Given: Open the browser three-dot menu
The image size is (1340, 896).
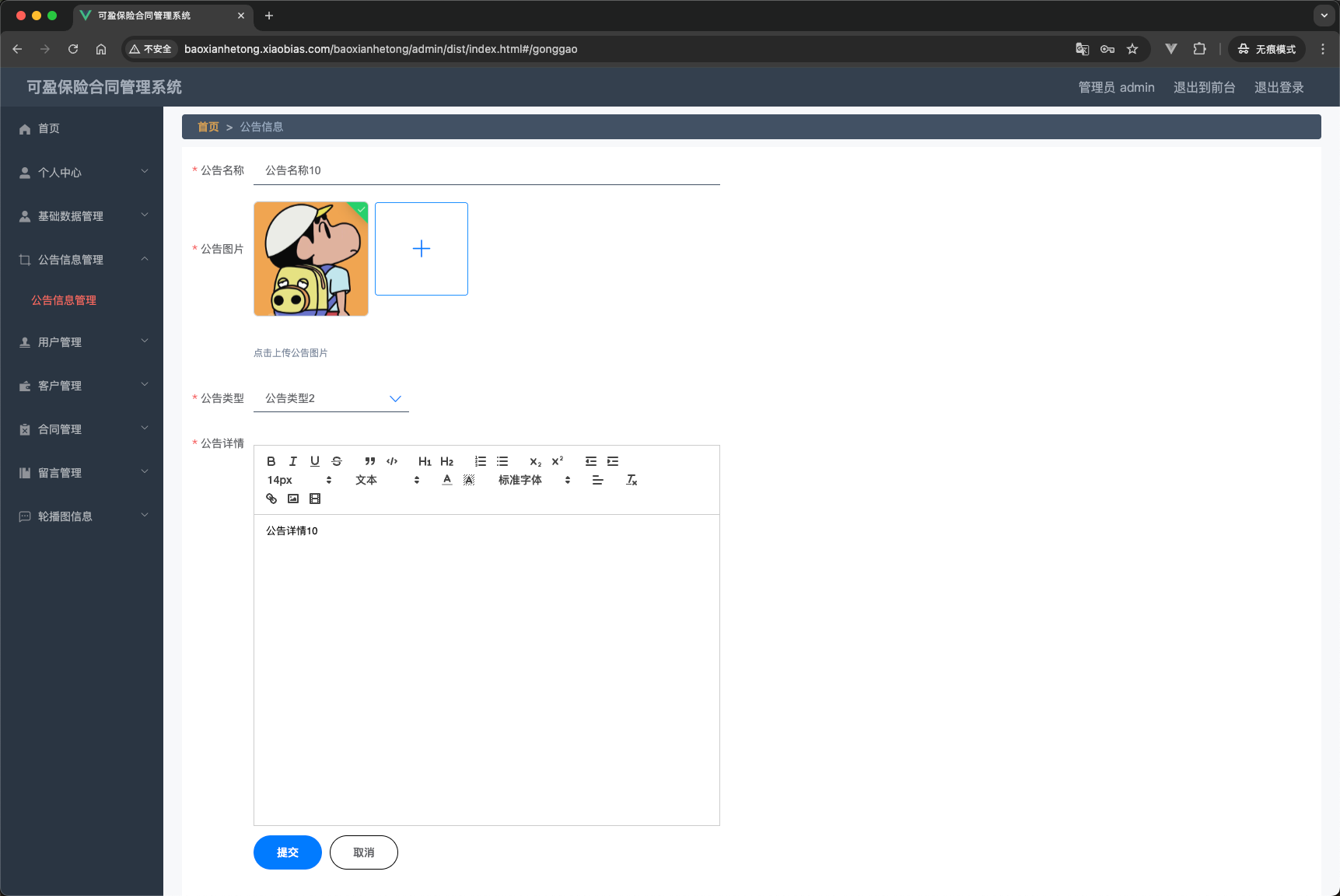Looking at the screenshot, I should tap(1323, 49).
